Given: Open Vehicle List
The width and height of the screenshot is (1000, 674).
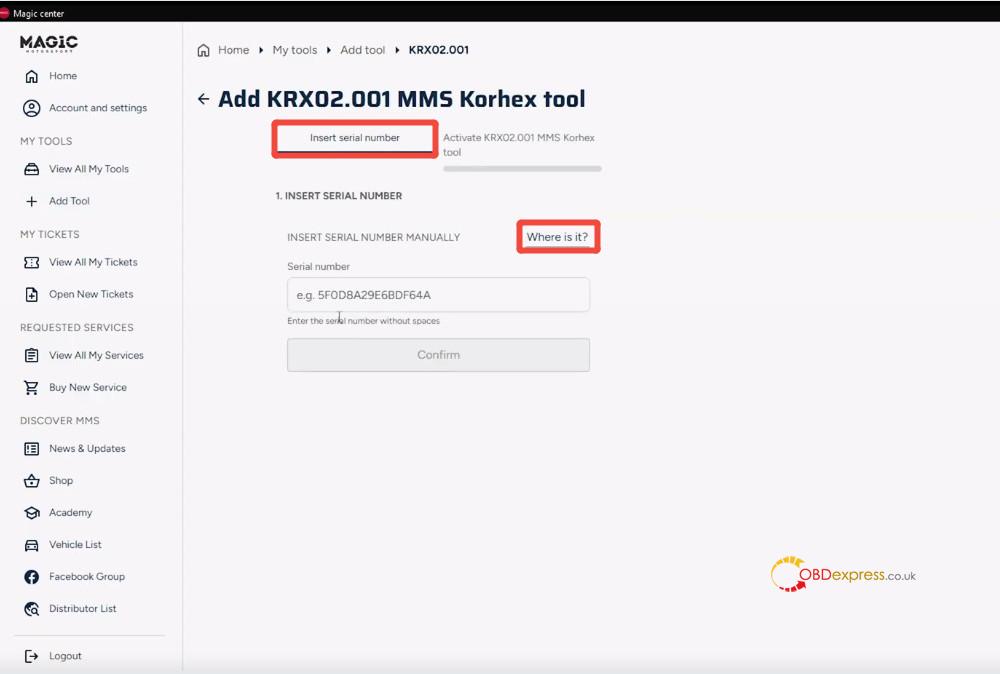Looking at the screenshot, I should pyautogui.click(x=75, y=545).
